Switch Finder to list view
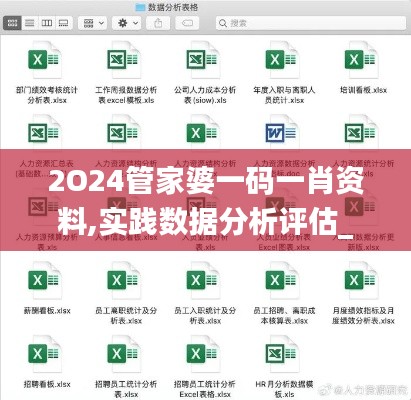Viewport: 411px width, 400px height. coord(30,23)
